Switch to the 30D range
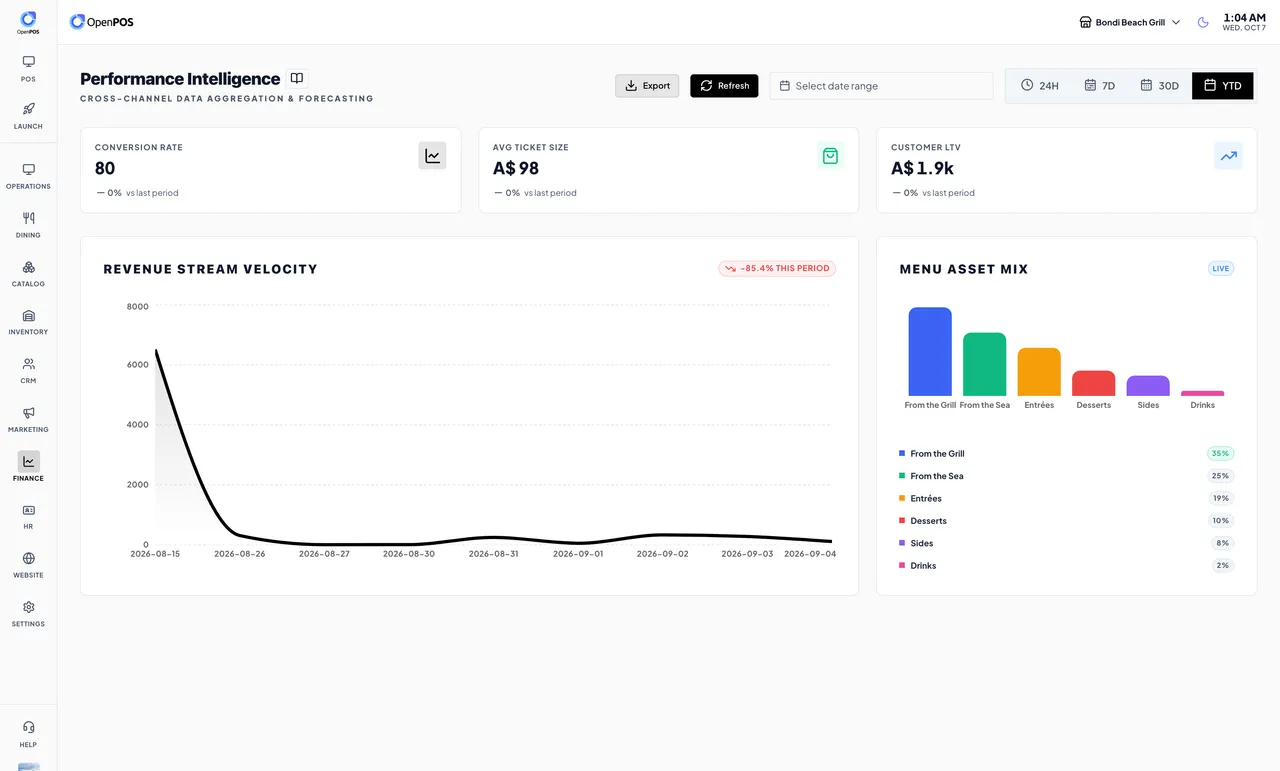The image size is (1280, 771). 1159,86
